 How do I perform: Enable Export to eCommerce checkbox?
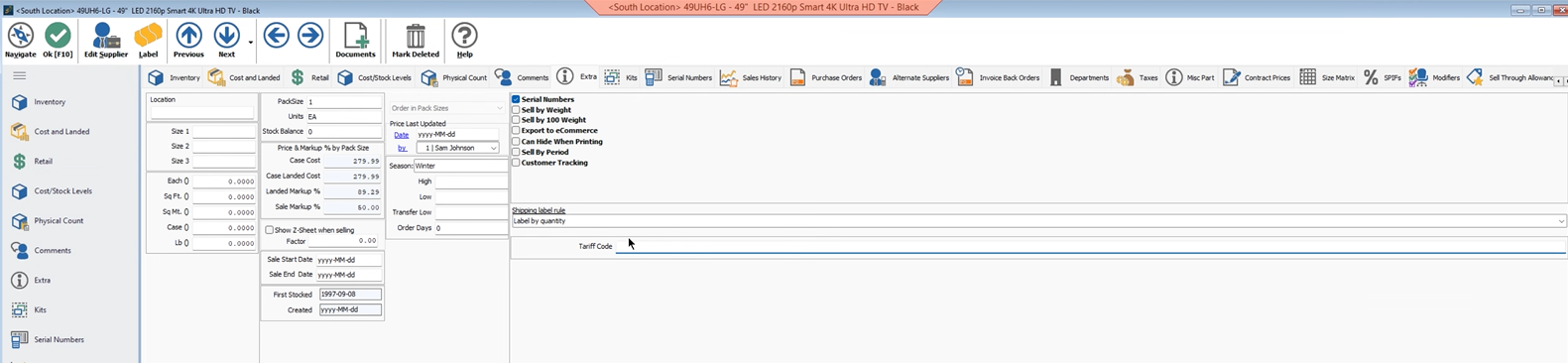(x=516, y=131)
